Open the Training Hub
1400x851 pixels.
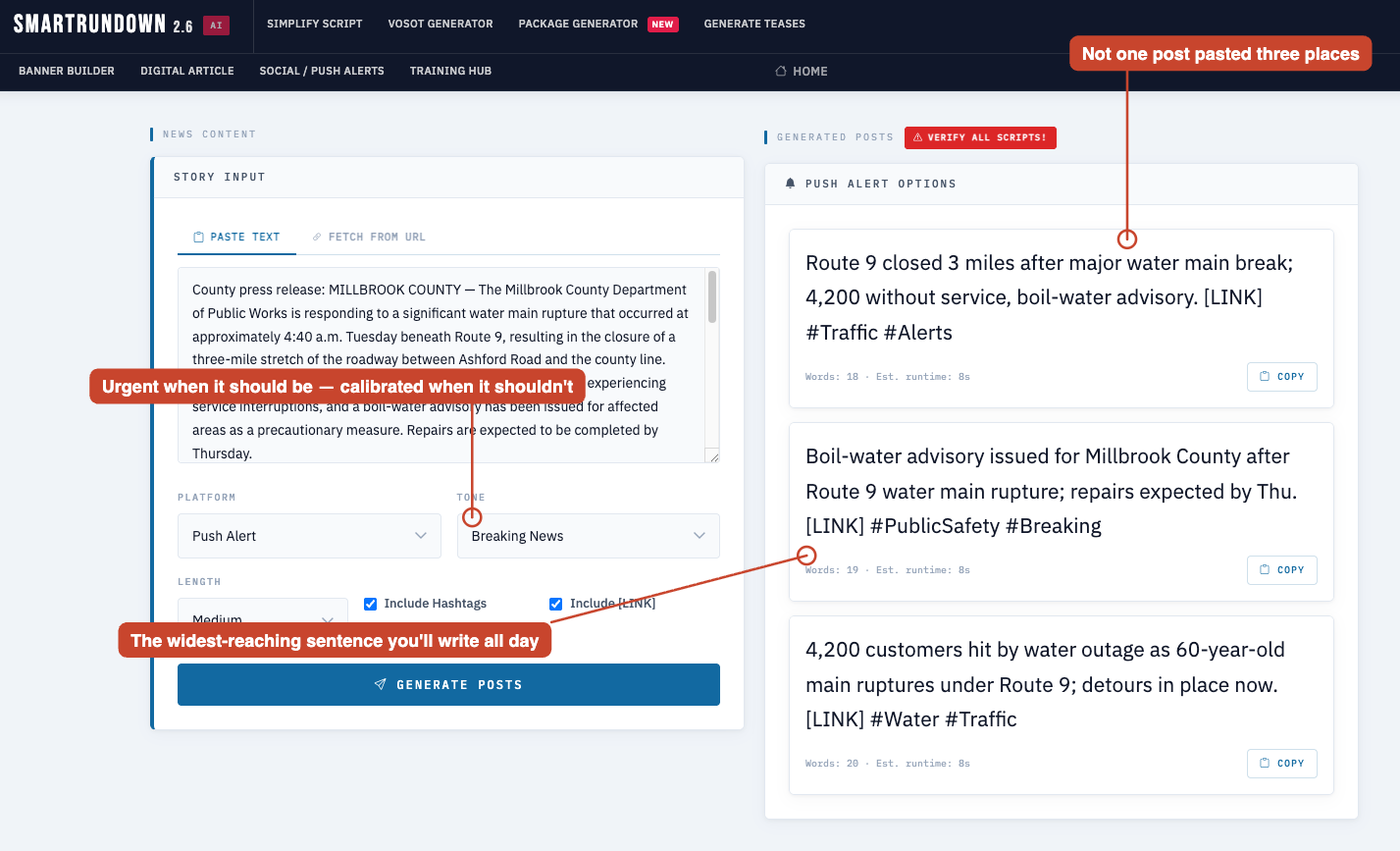click(x=450, y=71)
